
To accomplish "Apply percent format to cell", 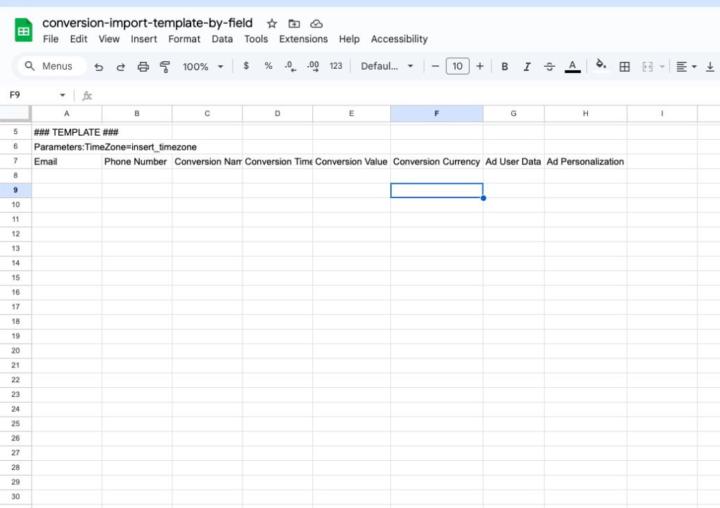I will (x=268, y=66).
